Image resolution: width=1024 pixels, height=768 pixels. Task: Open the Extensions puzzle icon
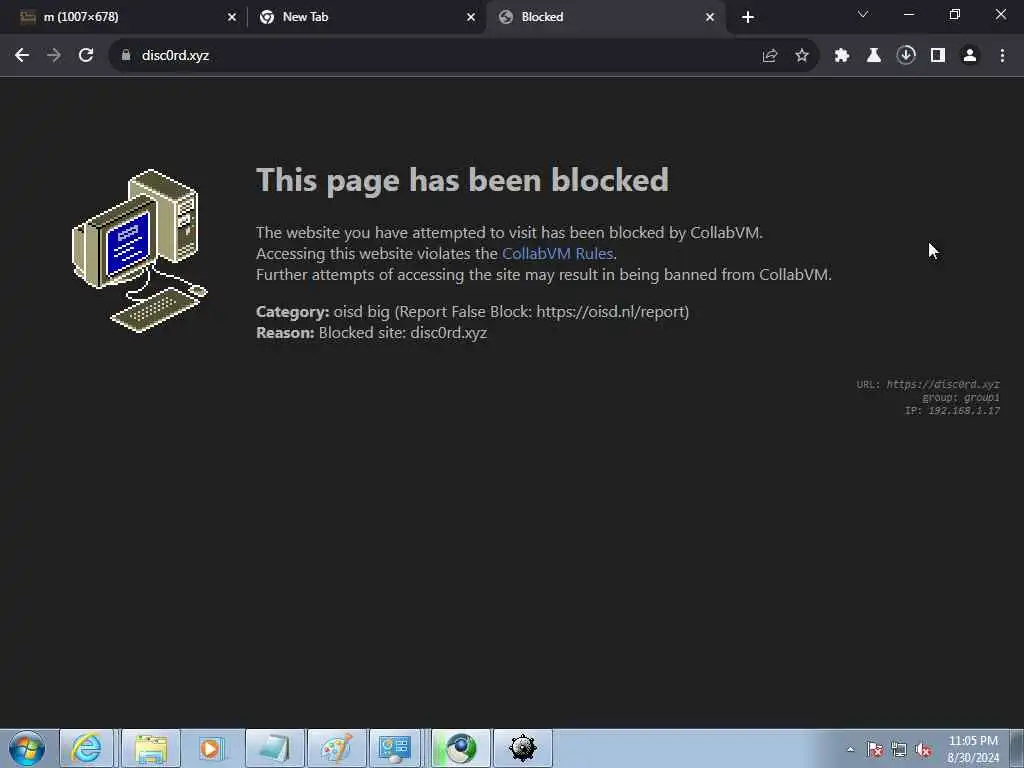[842, 56]
